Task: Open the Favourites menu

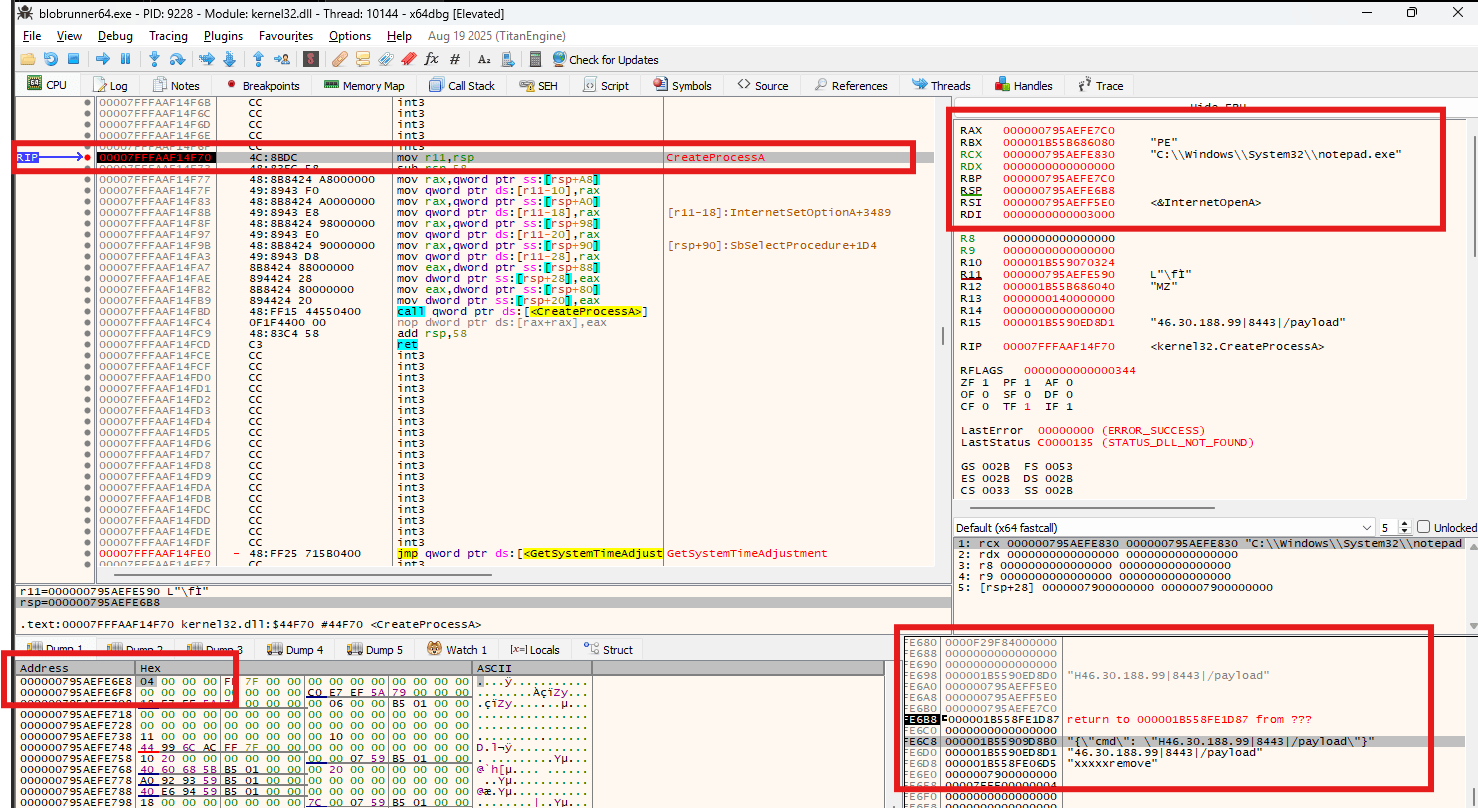Action: (285, 35)
